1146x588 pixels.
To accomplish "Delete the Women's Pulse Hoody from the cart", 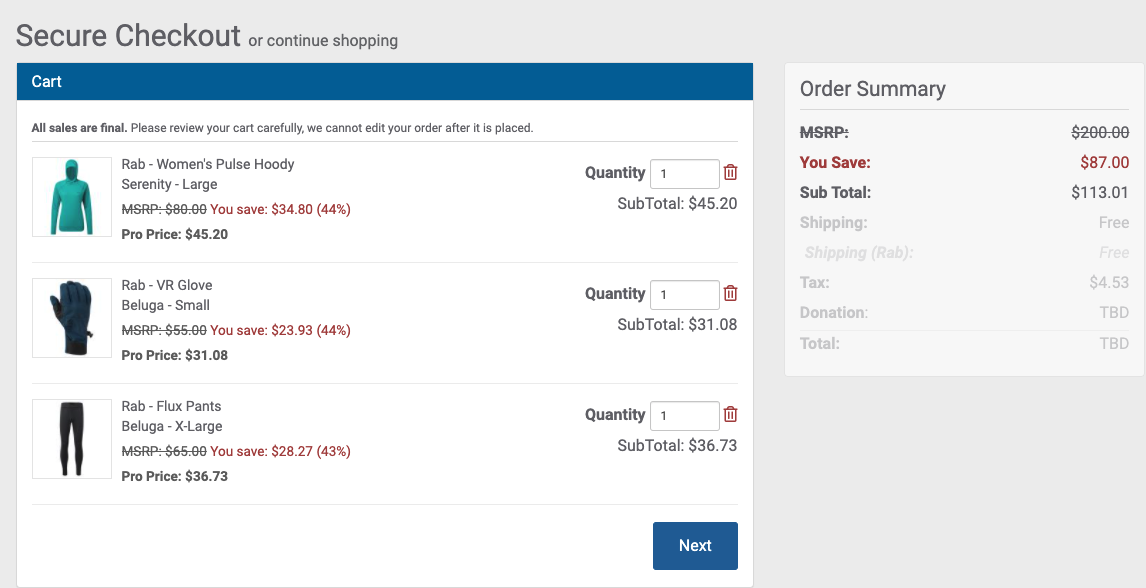I will point(730,172).
